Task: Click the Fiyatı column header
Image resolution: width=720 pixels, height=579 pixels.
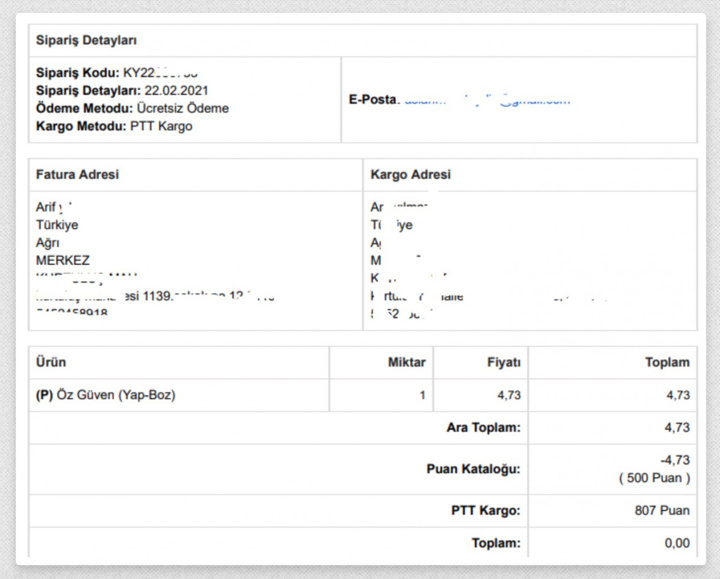Action: (x=503, y=362)
